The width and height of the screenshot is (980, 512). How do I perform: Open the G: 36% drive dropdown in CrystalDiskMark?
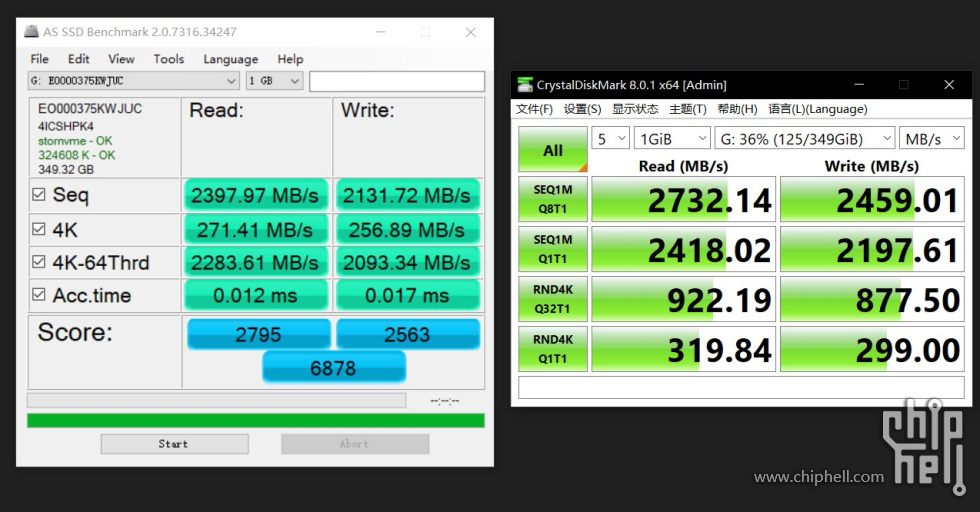click(805, 138)
